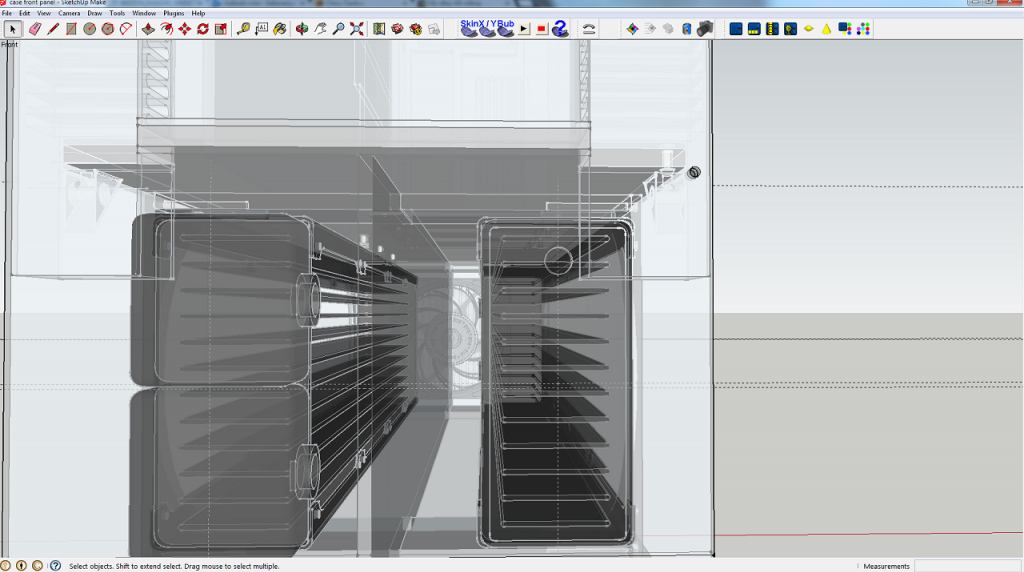Pick the Pencil line tool
1024x572 pixels.
point(53,29)
